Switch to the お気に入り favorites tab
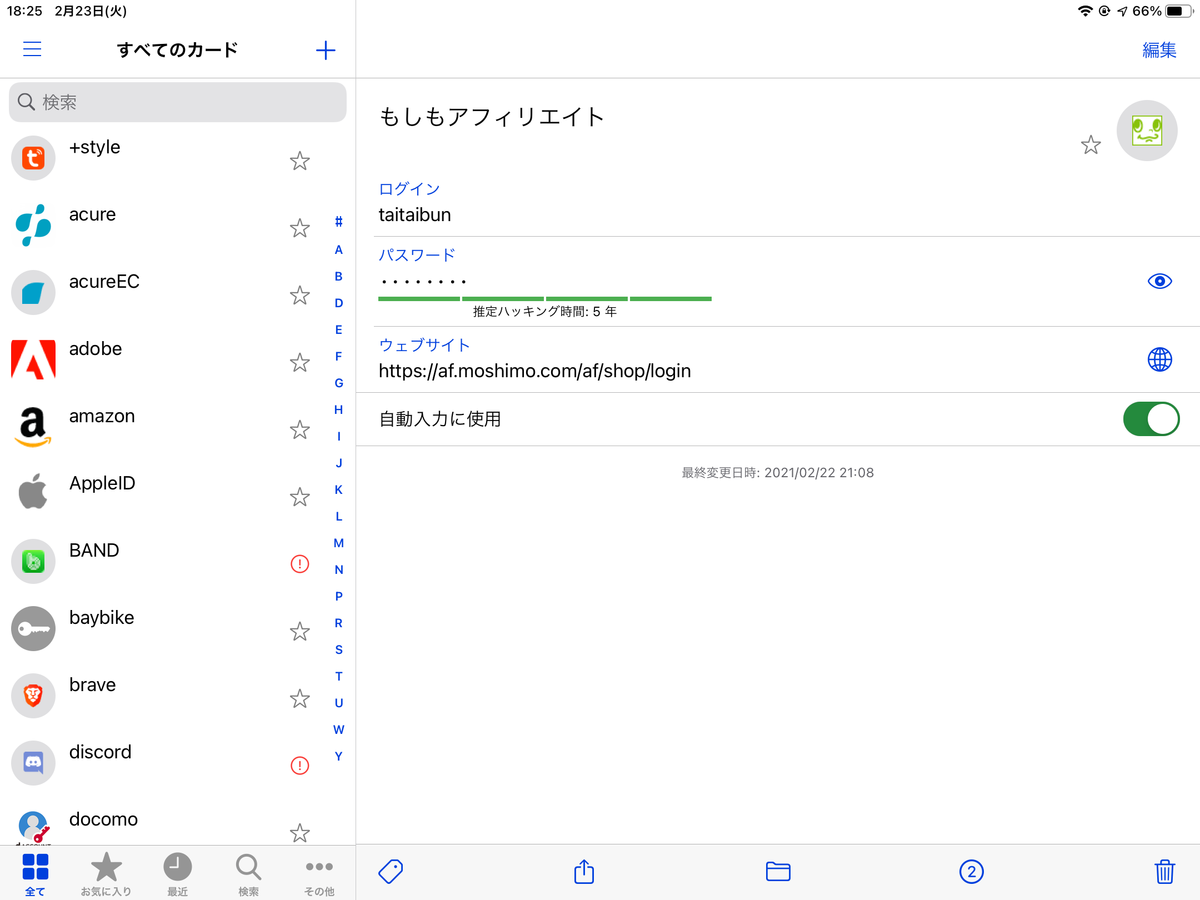This screenshot has width=1200, height=900. (106, 873)
